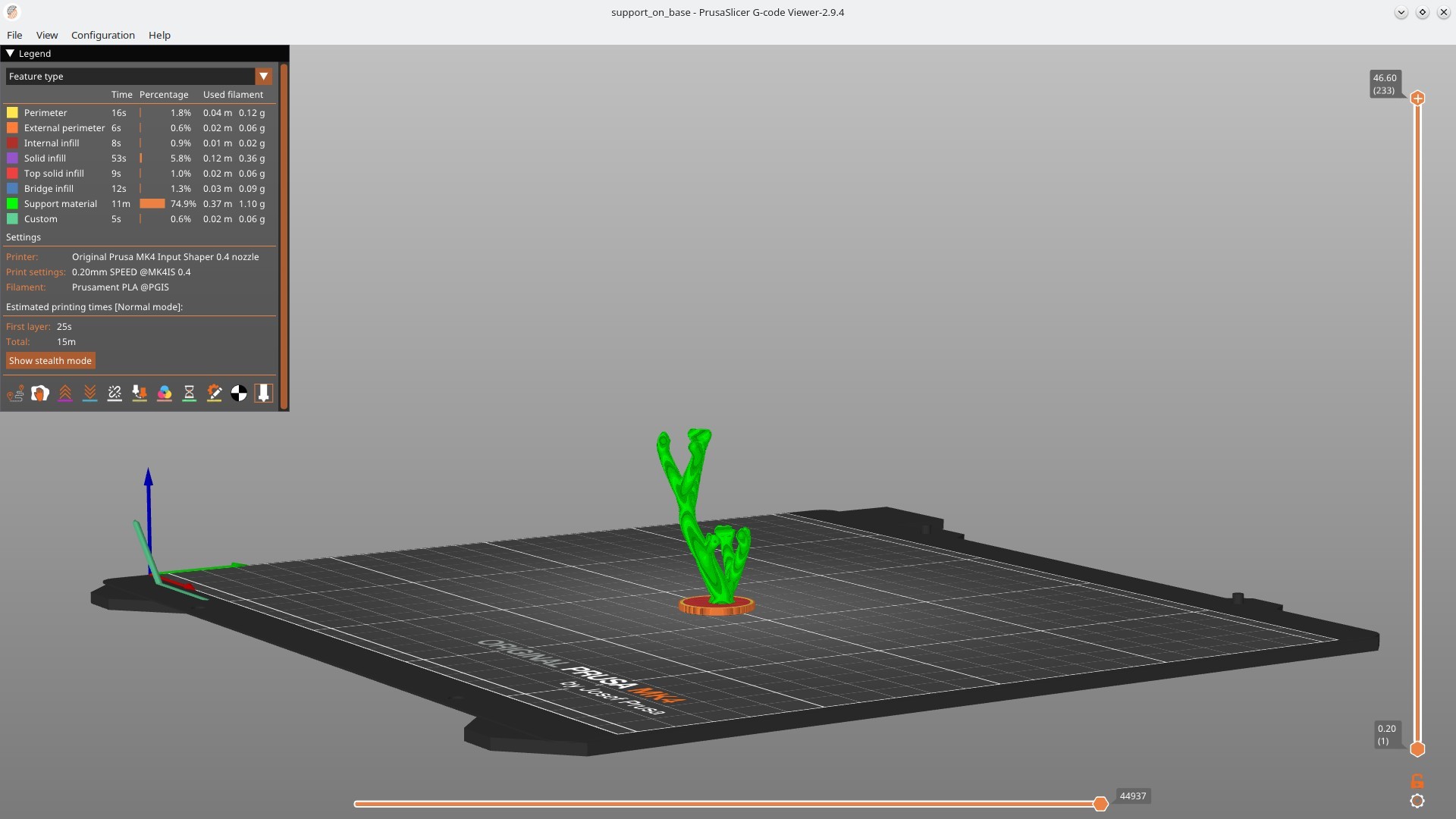Toggle the Wipe moves hand icon

tap(40, 393)
